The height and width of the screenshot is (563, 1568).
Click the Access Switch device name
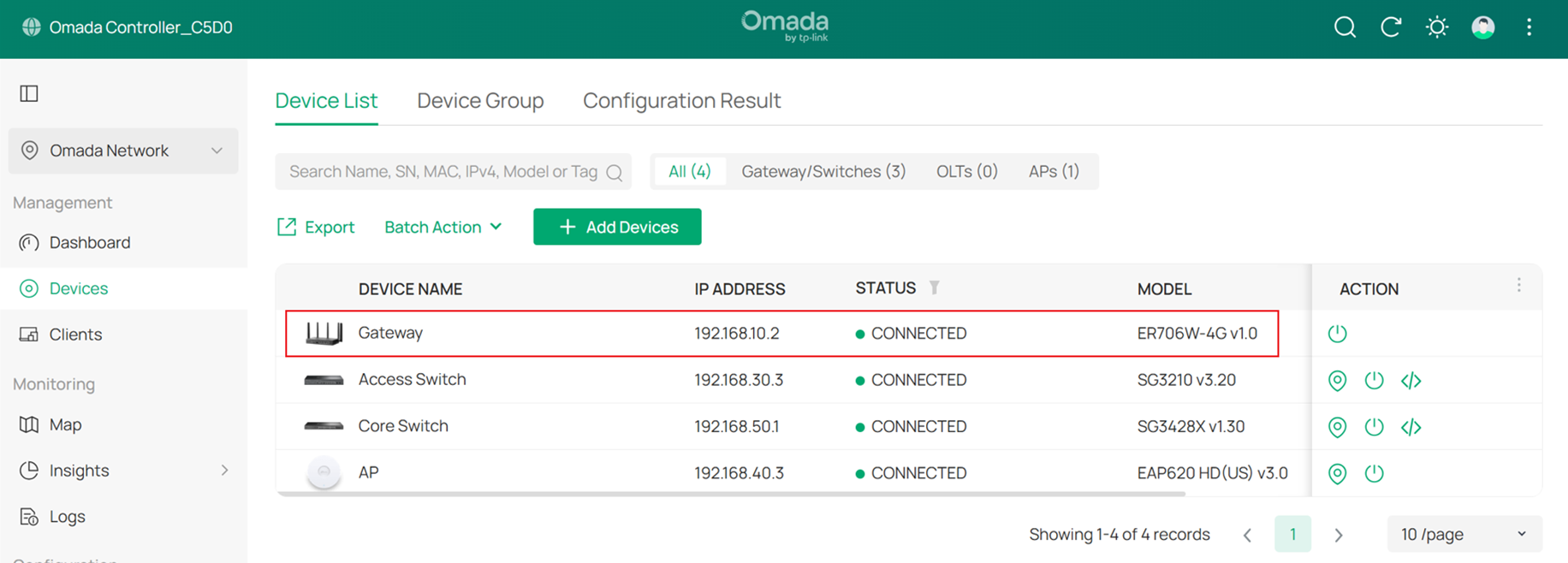point(412,379)
